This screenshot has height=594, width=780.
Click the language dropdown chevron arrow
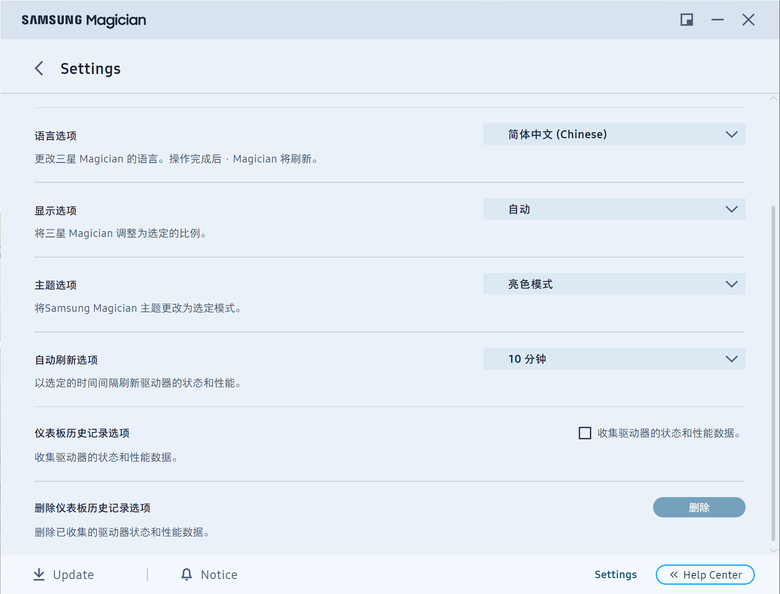pyautogui.click(x=731, y=134)
